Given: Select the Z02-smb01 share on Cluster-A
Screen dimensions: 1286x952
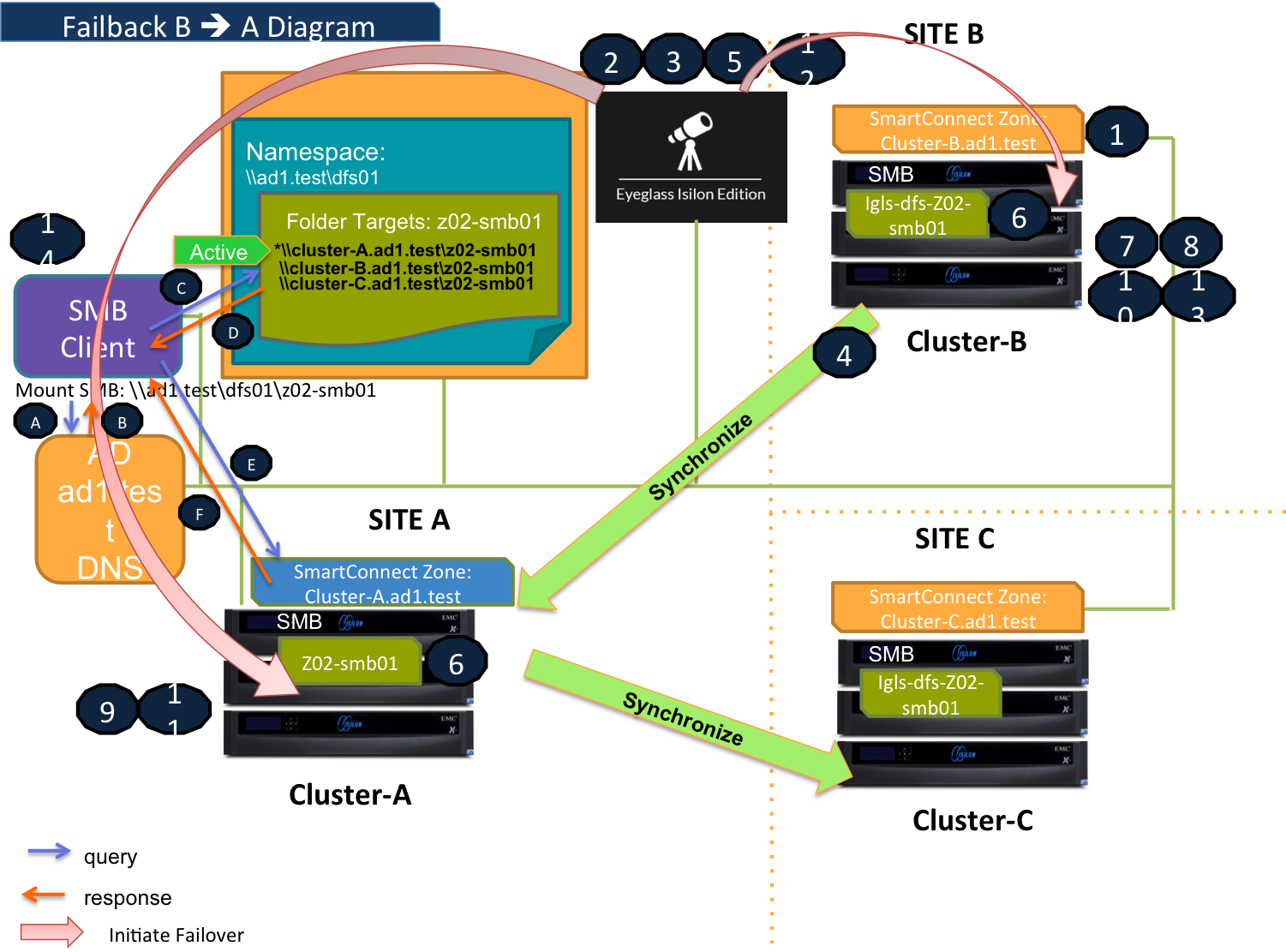Looking at the screenshot, I should pos(350,662).
